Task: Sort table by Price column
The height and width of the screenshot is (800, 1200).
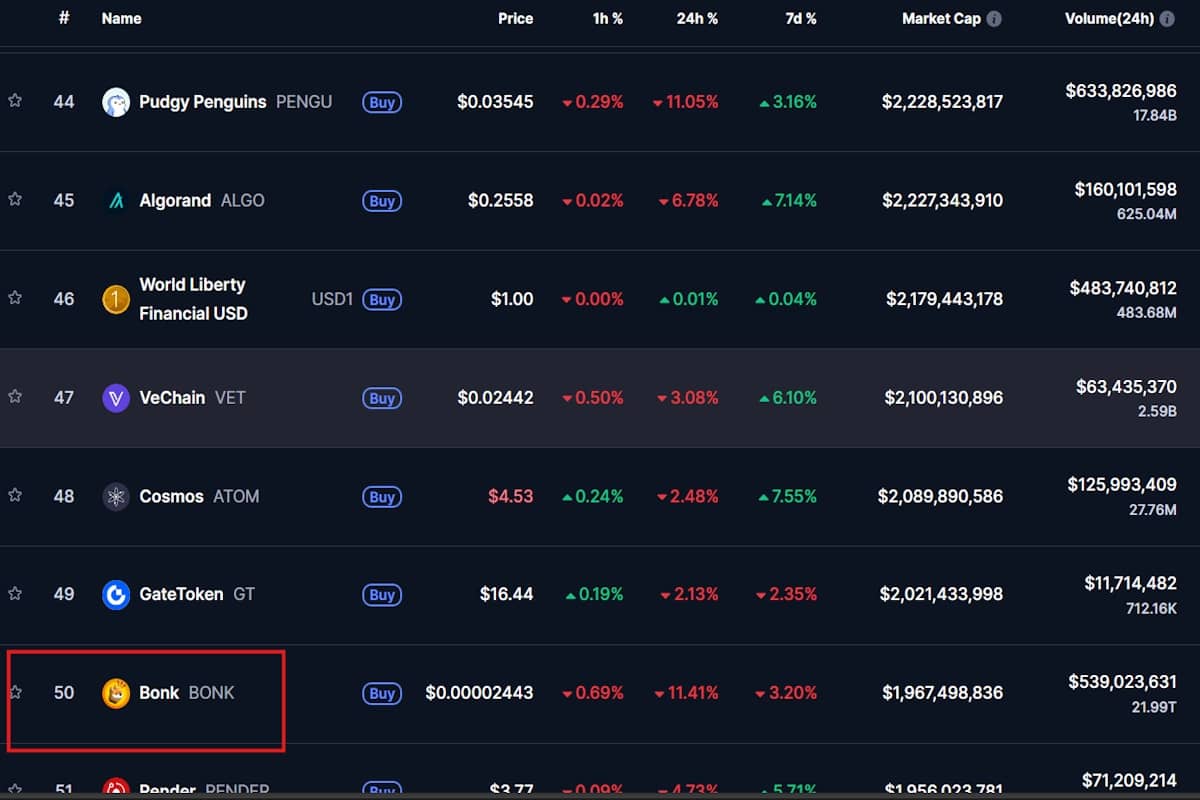Action: pos(516,18)
